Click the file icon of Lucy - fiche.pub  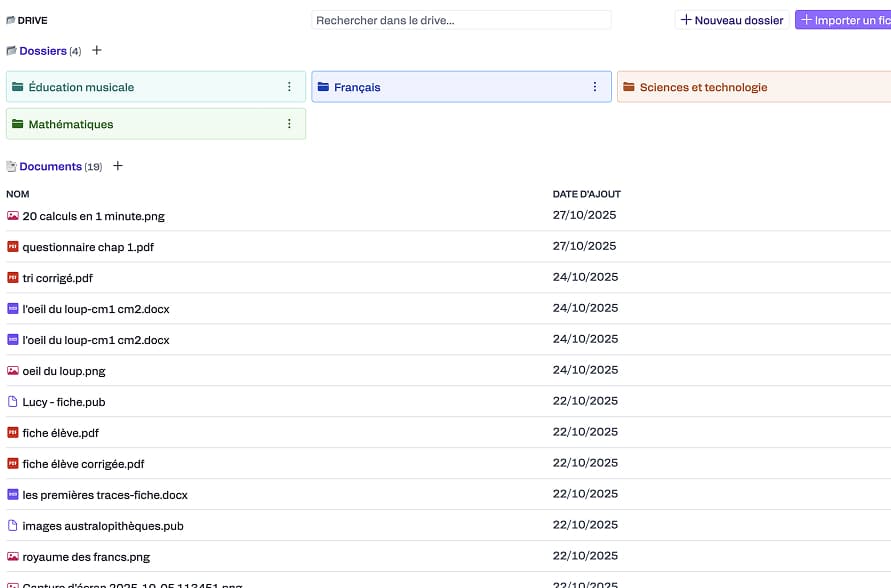coord(13,402)
